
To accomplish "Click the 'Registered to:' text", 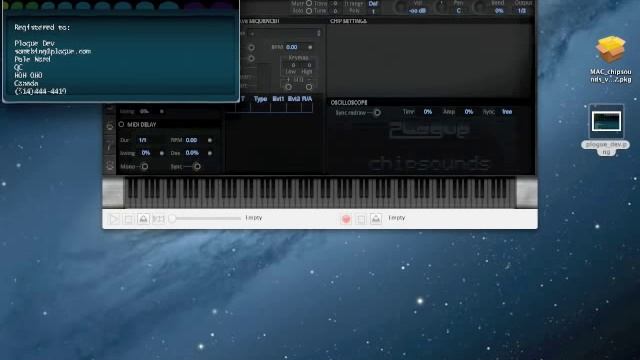I will click(x=42, y=27).
